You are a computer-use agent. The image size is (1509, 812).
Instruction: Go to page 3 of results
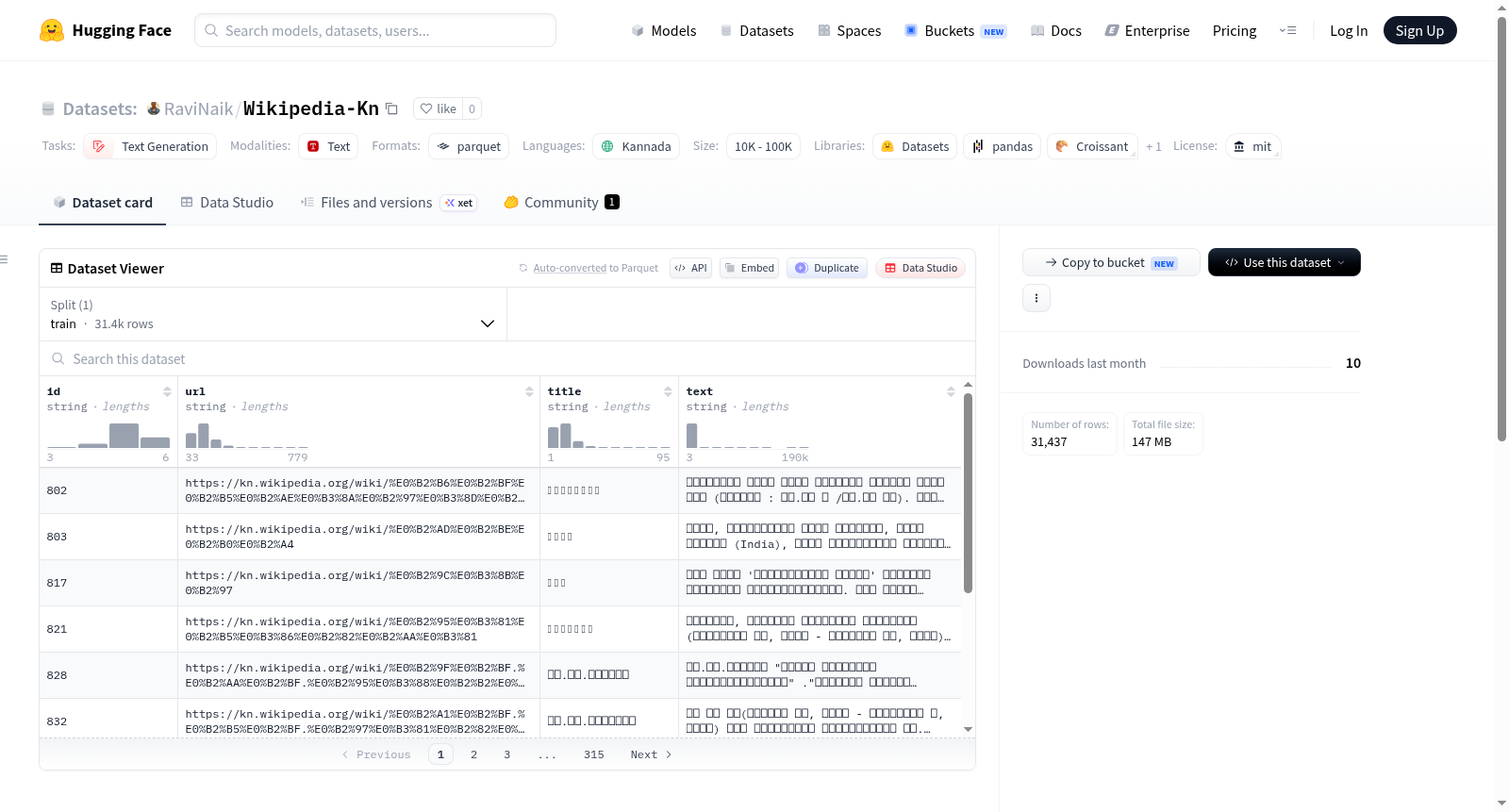(x=507, y=754)
